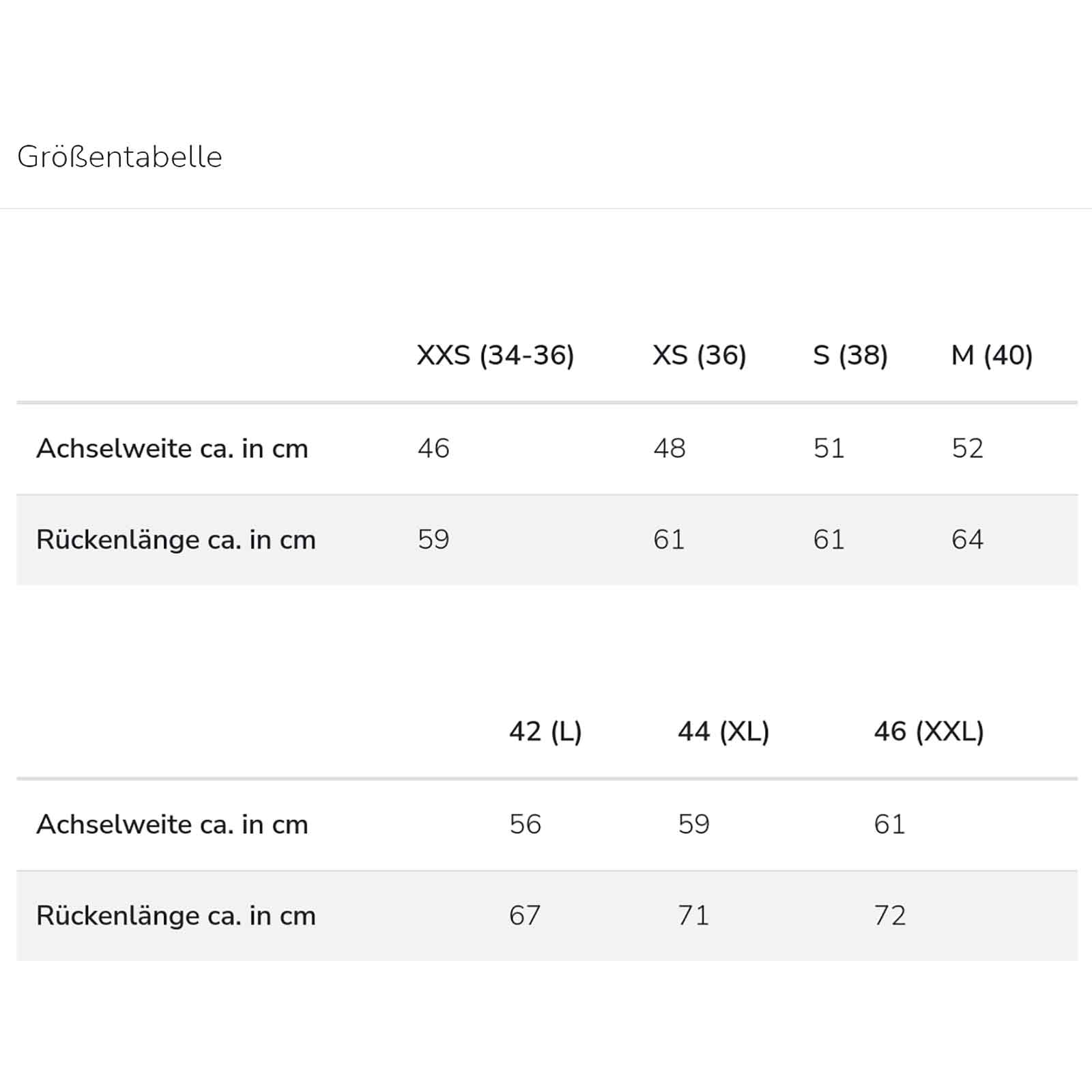Click the M (40) size header
This screenshot has width=1092, height=1092.
point(991,356)
